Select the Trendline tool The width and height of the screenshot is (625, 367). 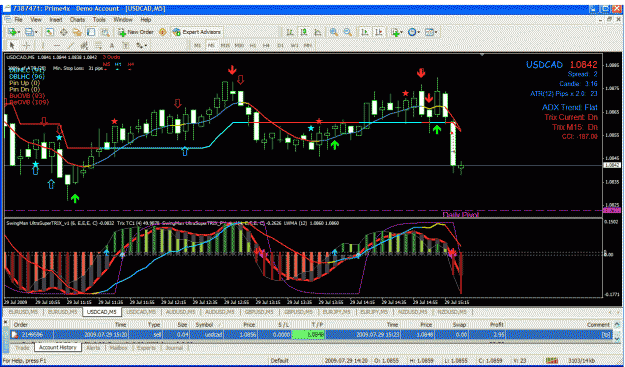click(x=71, y=45)
